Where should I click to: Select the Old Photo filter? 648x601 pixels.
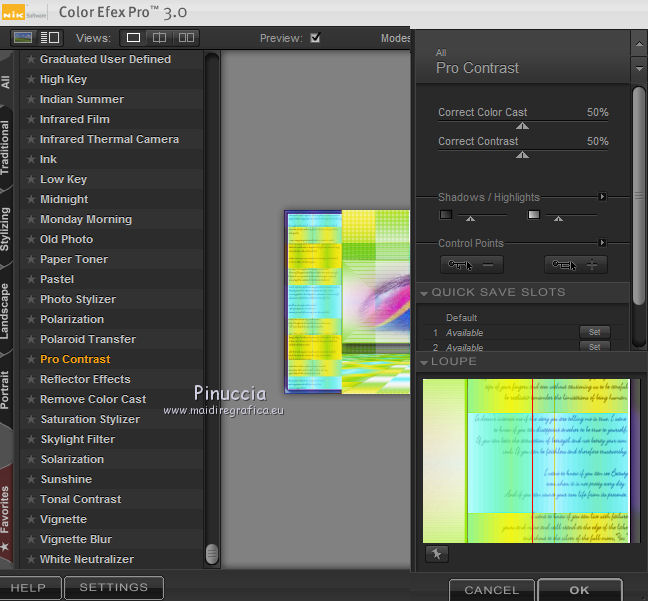coord(67,239)
